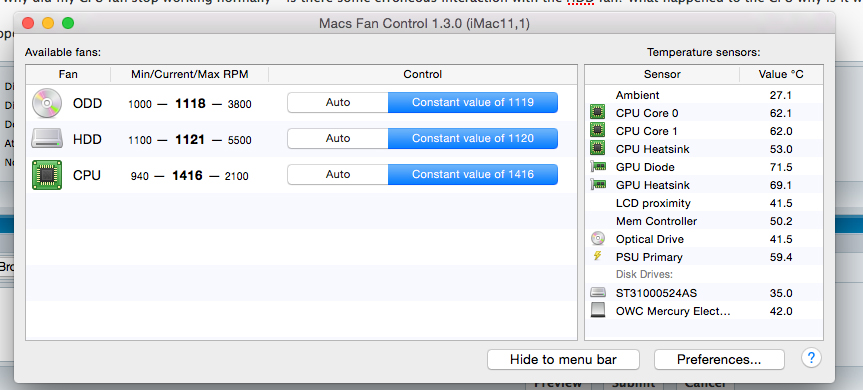Image resolution: width=863 pixels, height=390 pixels.
Task: Click the Min/Current/Max RPM column header
Action: point(189,74)
